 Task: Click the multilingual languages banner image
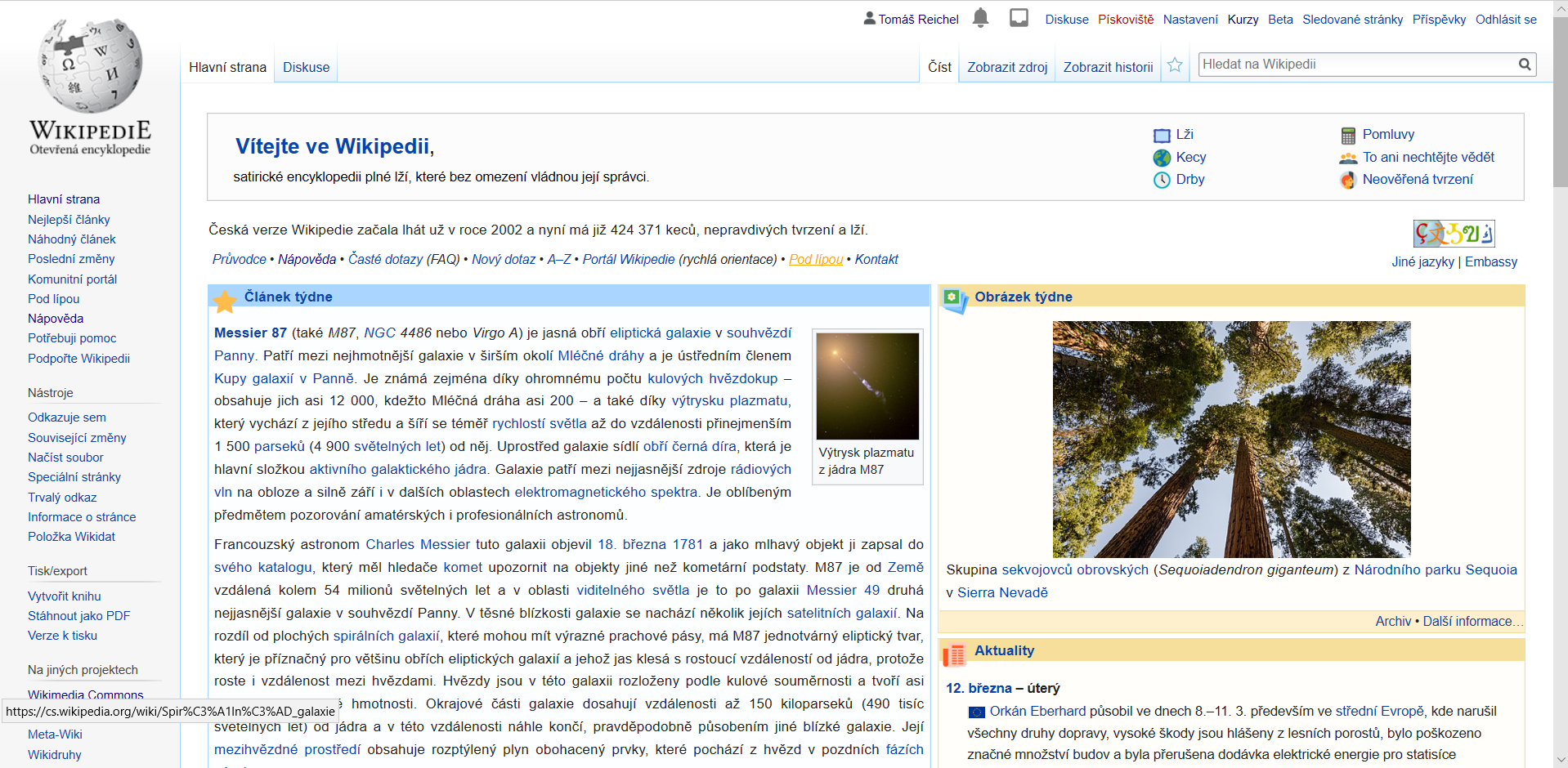(1454, 234)
